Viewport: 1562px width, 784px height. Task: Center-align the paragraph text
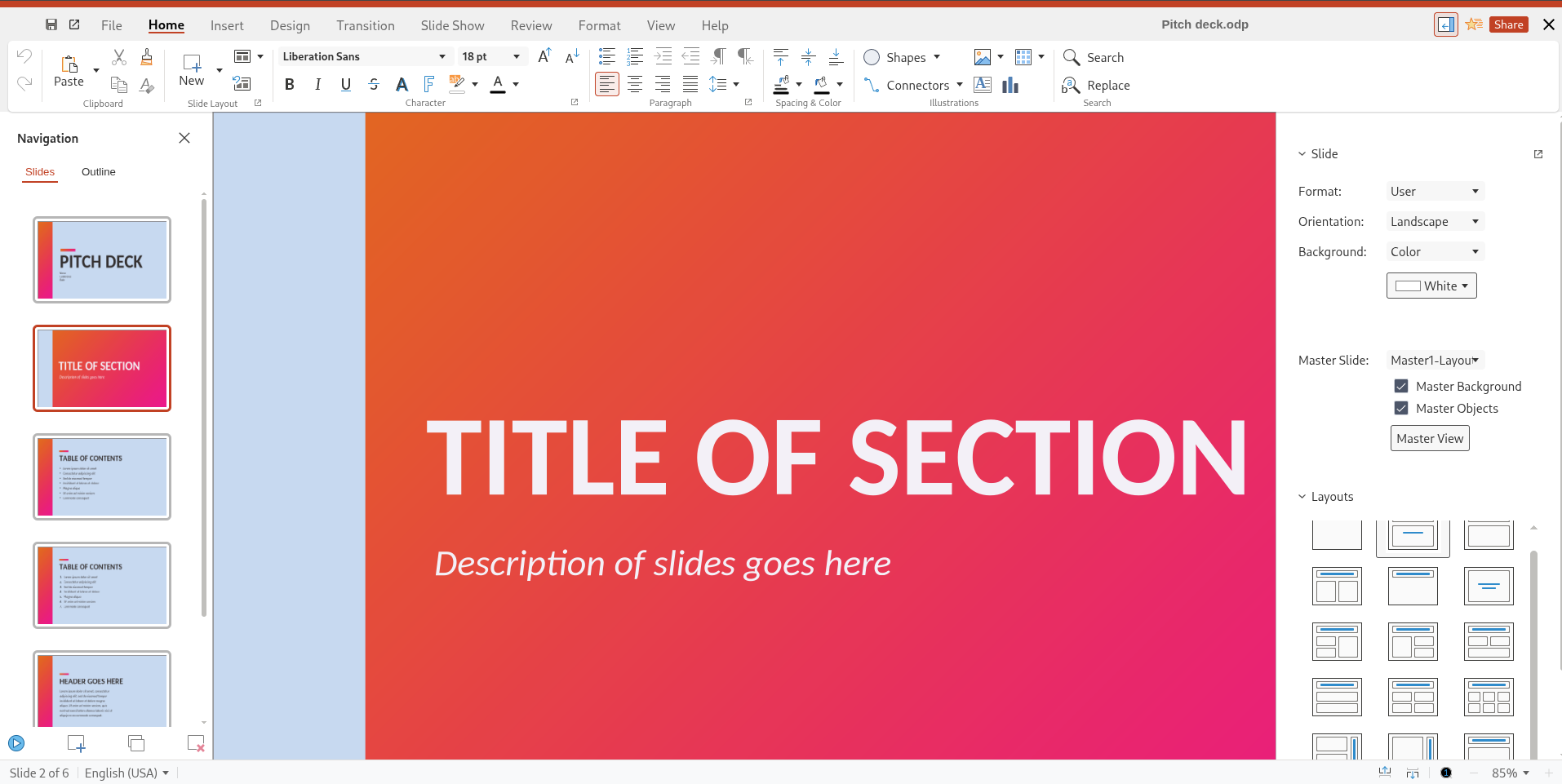point(635,84)
